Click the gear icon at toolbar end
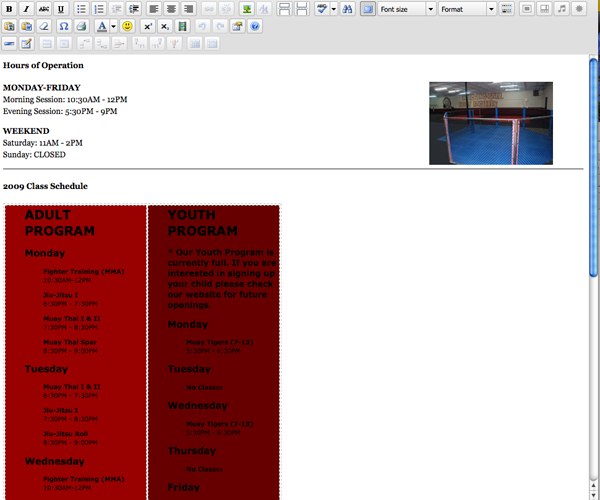The width and height of the screenshot is (600, 500). 579,9
